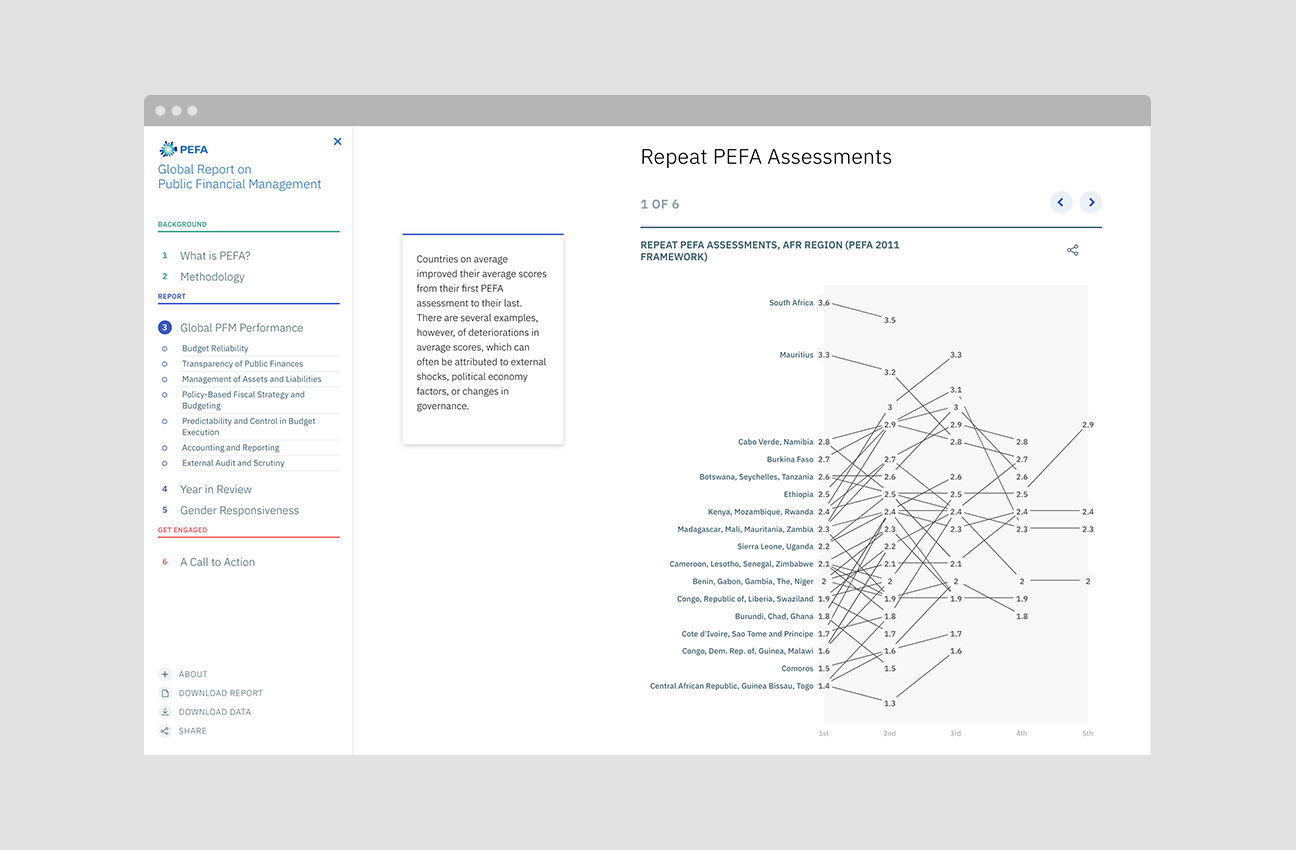Go to External Audit and Scrutiny
The image size is (1296, 850).
pos(233,463)
